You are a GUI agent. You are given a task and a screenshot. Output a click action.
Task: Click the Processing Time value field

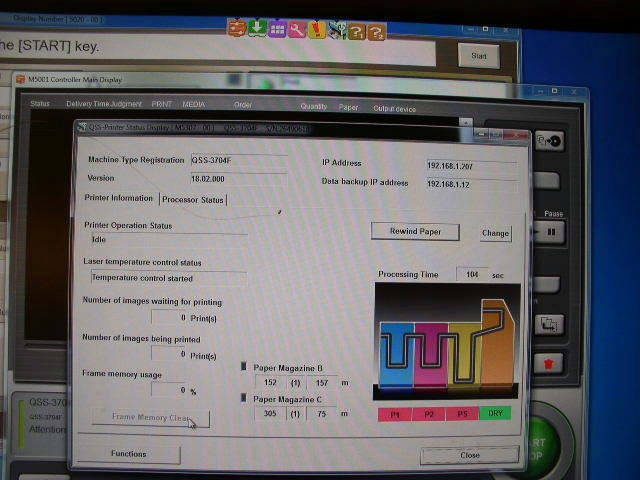(x=472, y=274)
